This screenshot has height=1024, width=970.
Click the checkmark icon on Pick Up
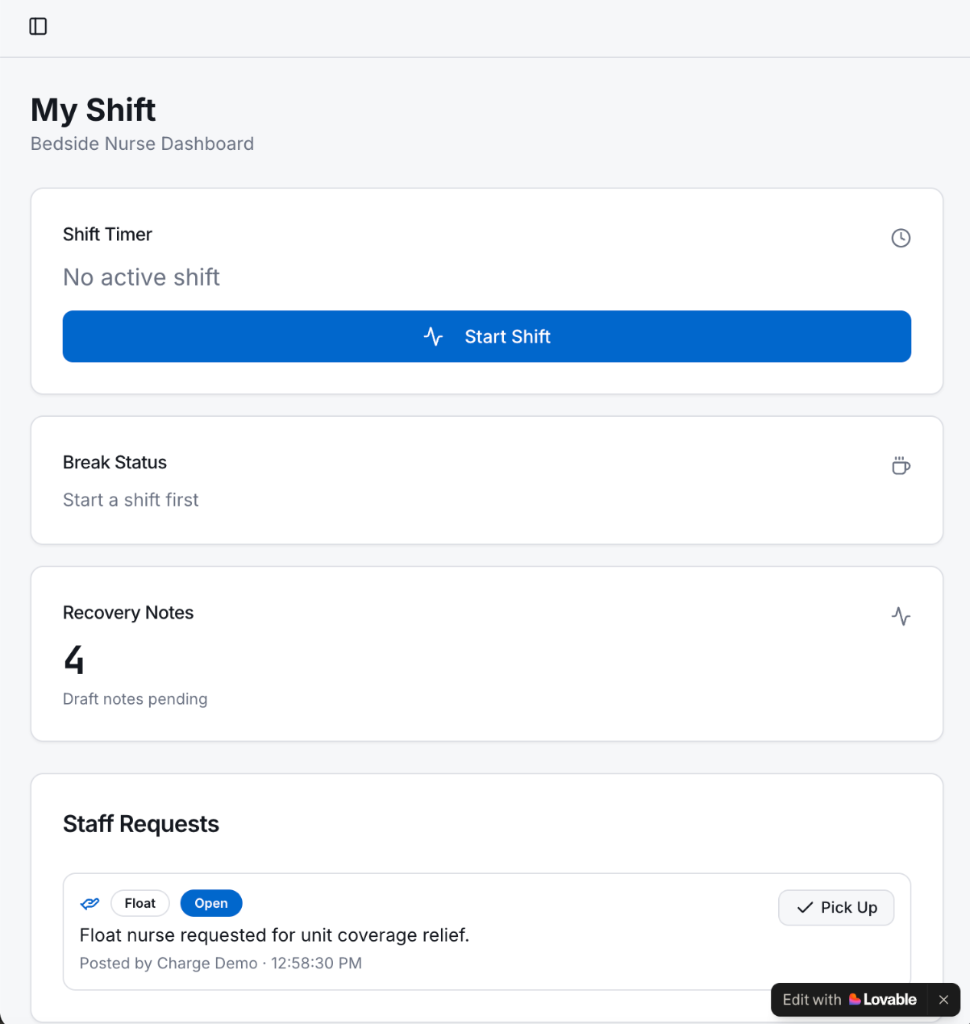(x=805, y=908)
